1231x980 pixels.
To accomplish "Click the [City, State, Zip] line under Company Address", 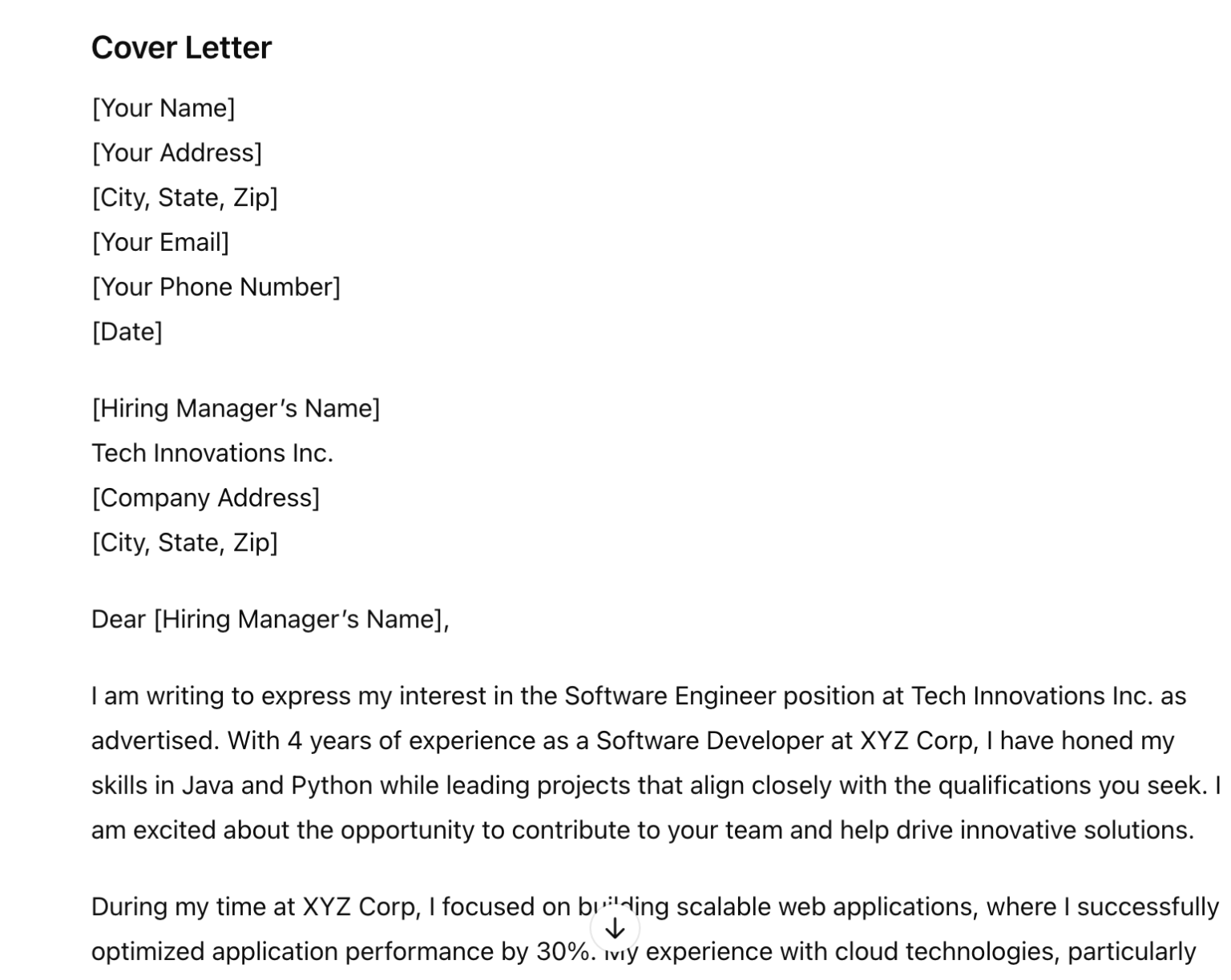I will [x=184, y=543].
